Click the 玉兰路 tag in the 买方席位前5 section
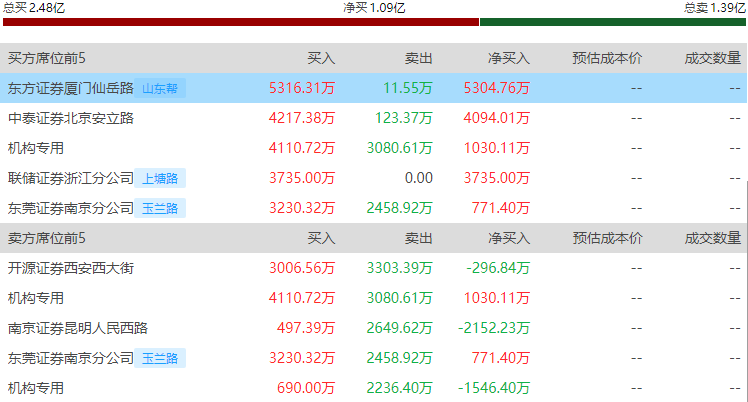The image size is (748, 402). (x=160, y=208)
